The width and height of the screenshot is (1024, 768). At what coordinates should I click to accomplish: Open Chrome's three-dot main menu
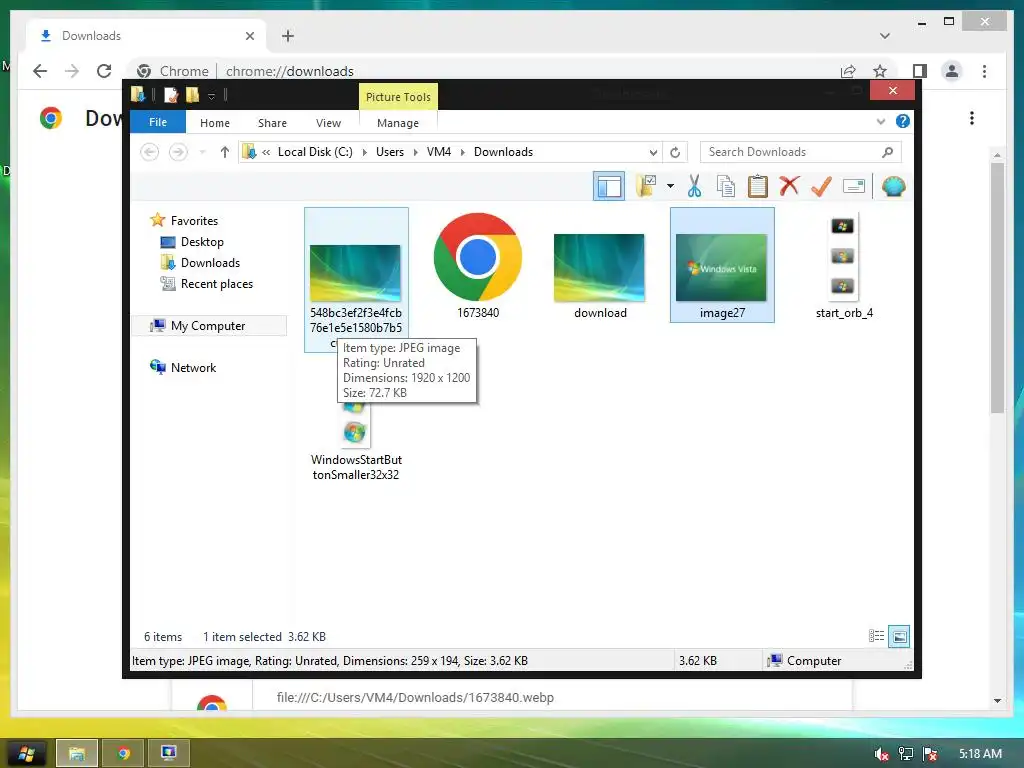pyautogui.click(x=984, y=71)
